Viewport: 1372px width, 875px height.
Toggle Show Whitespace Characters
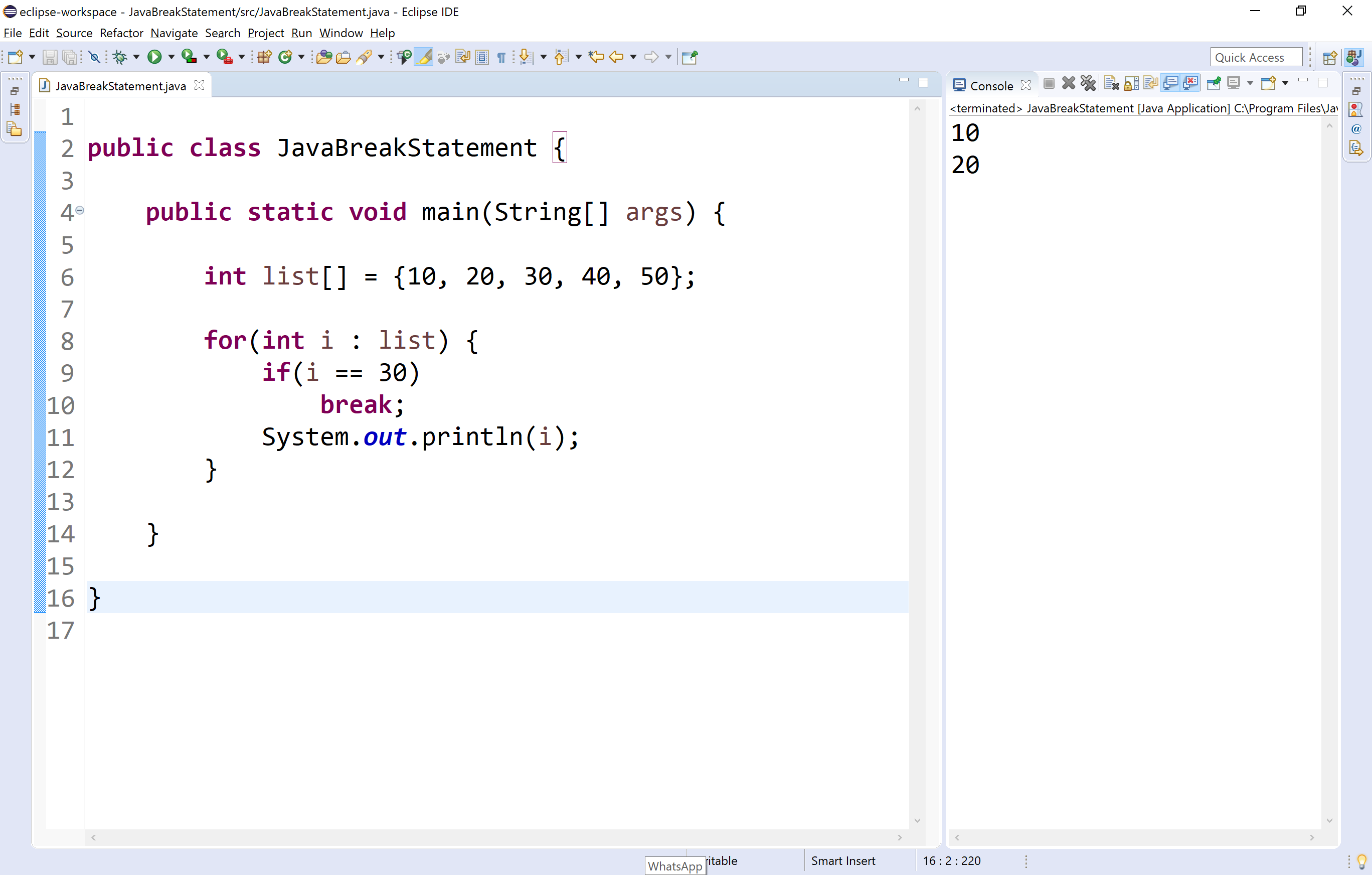501,57
